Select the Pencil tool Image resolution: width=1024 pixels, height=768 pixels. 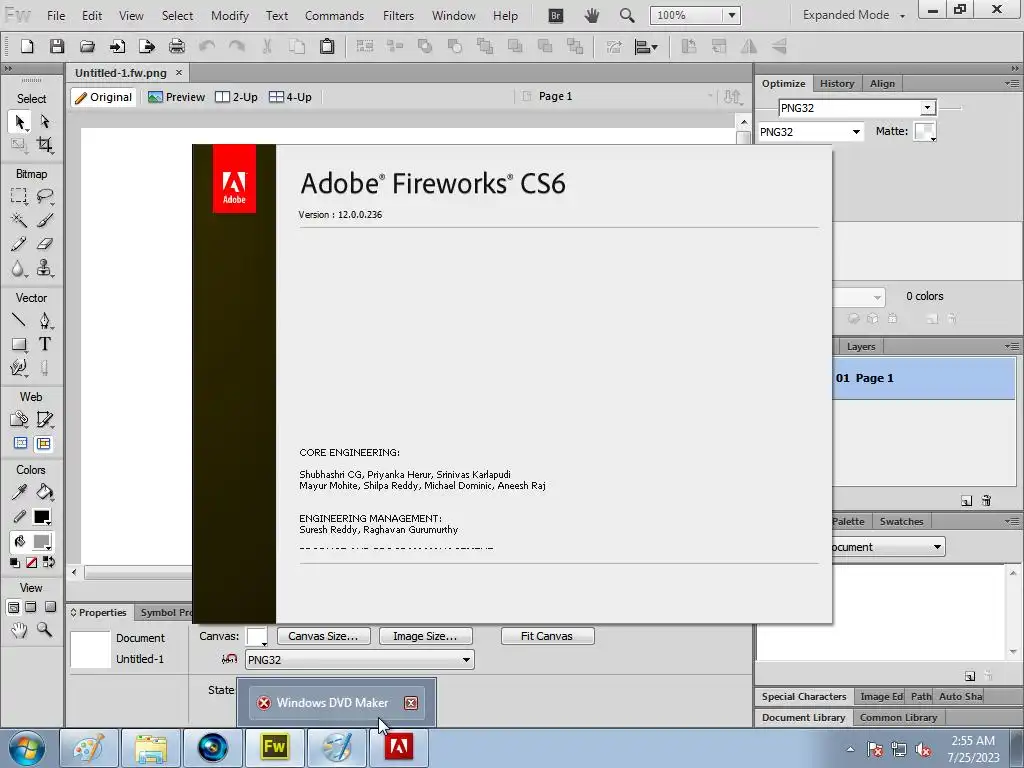19,244
